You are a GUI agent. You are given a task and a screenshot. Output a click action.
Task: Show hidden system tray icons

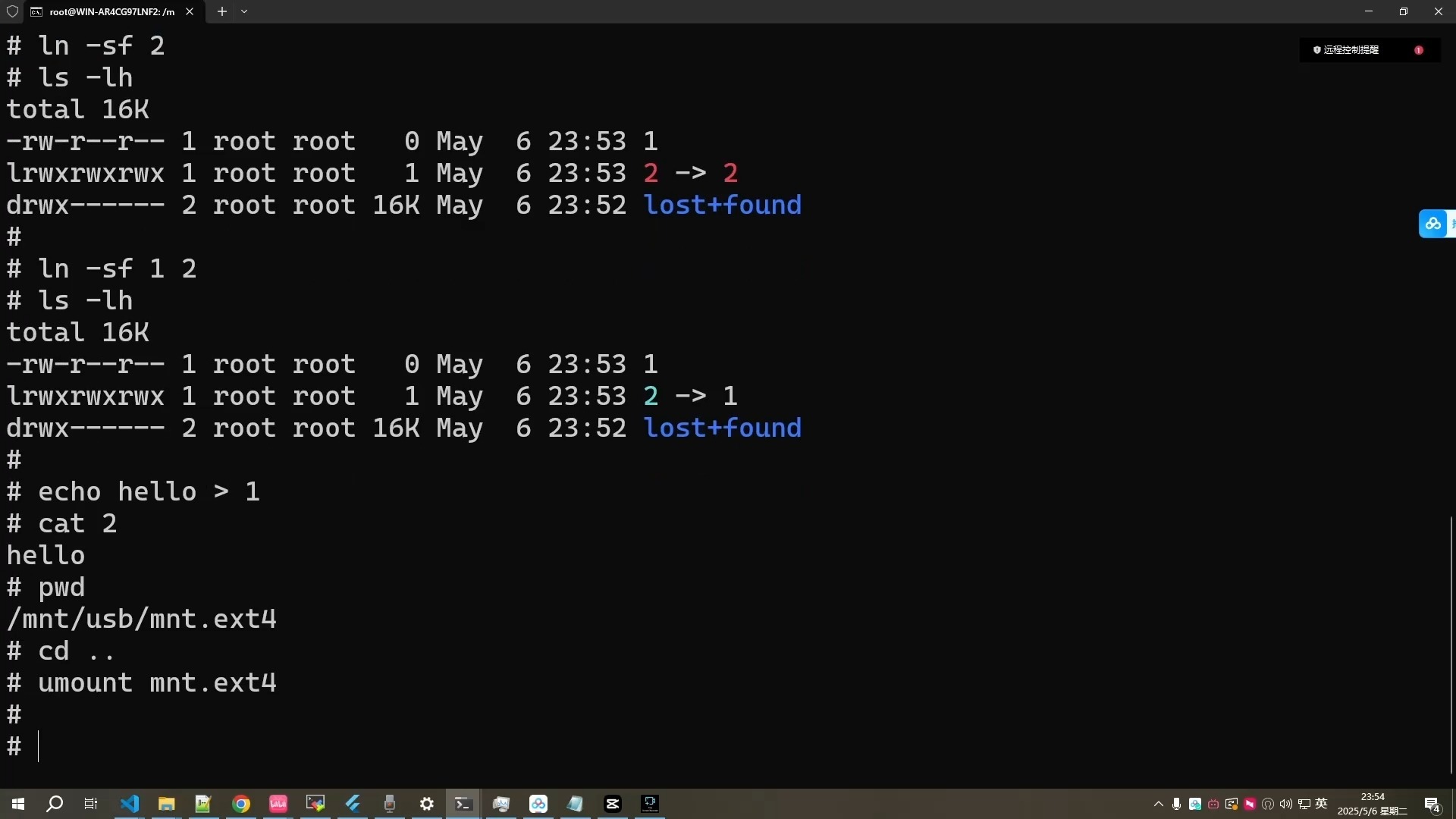(x=1158, y=804)
